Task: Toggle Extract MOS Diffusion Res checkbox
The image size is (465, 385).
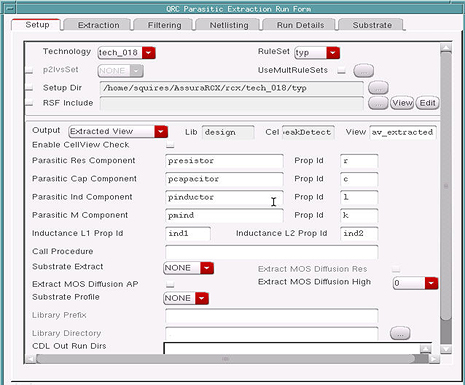Action: point(396,269)
